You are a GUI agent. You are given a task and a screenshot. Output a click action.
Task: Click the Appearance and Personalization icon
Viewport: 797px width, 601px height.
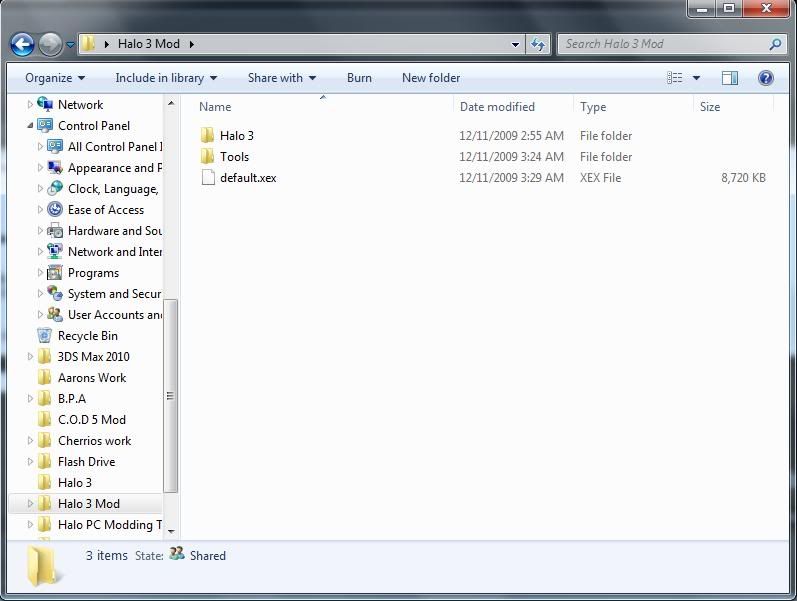(x=55, y=167)
